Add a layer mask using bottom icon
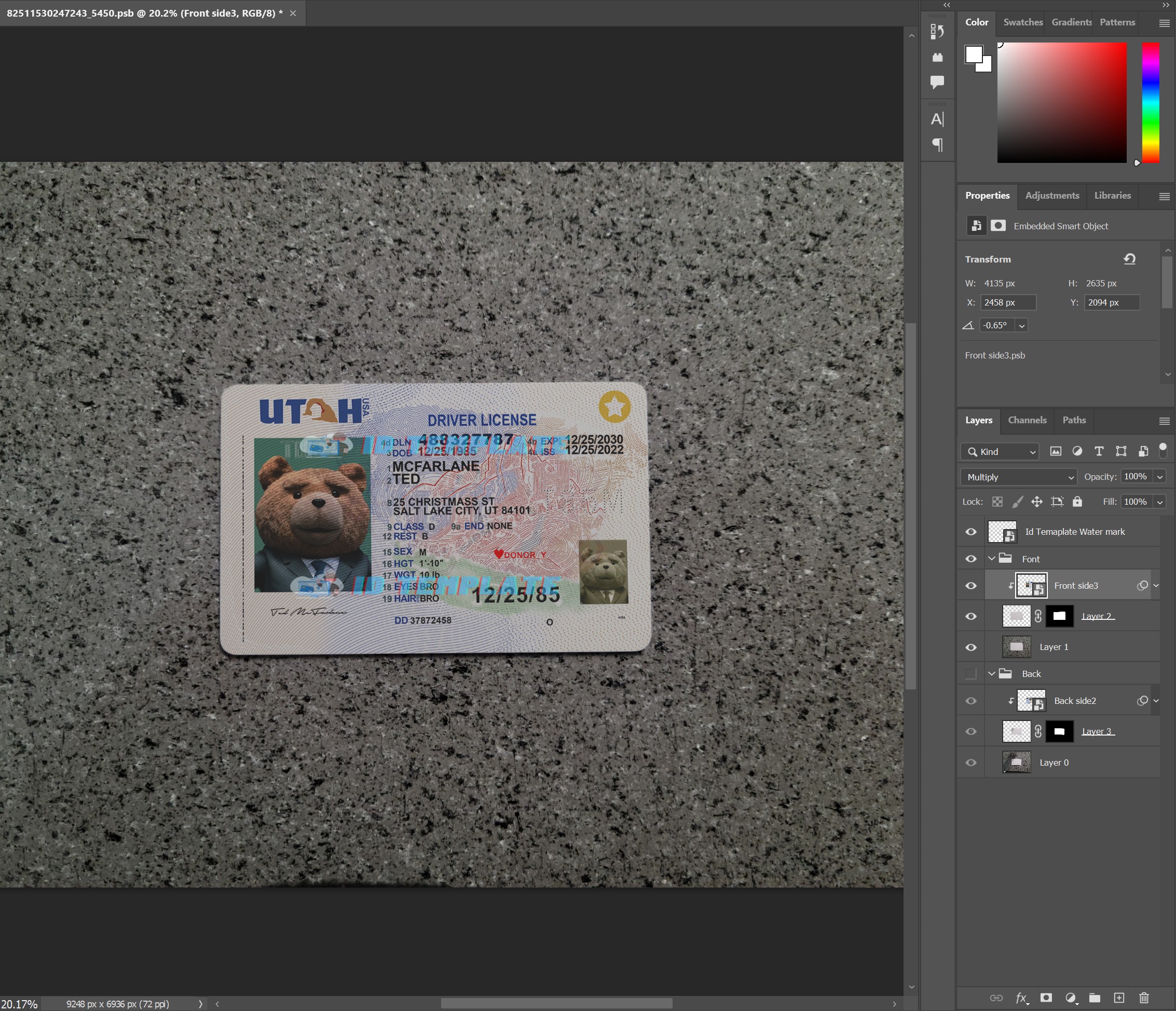The height and width of the screenshot is (1011, 1176). click(x=1046, y=998)
